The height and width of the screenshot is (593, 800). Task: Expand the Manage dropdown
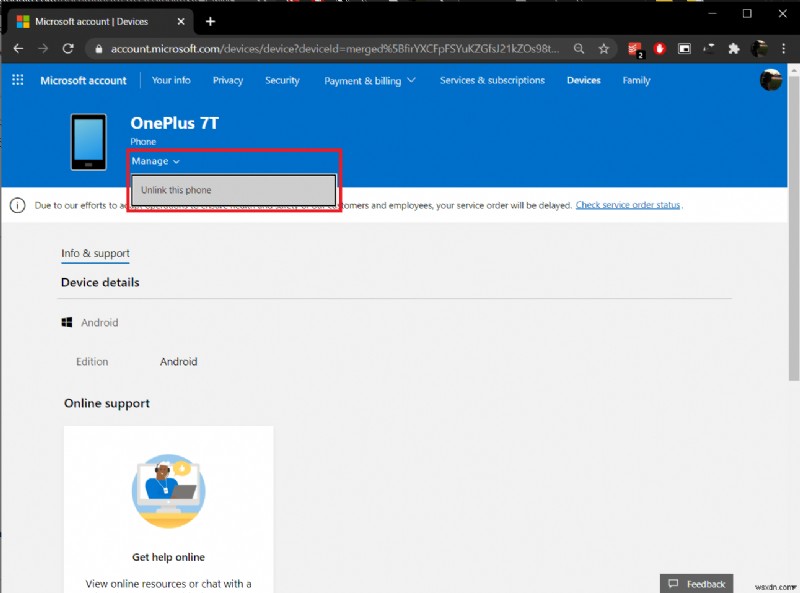156,161
